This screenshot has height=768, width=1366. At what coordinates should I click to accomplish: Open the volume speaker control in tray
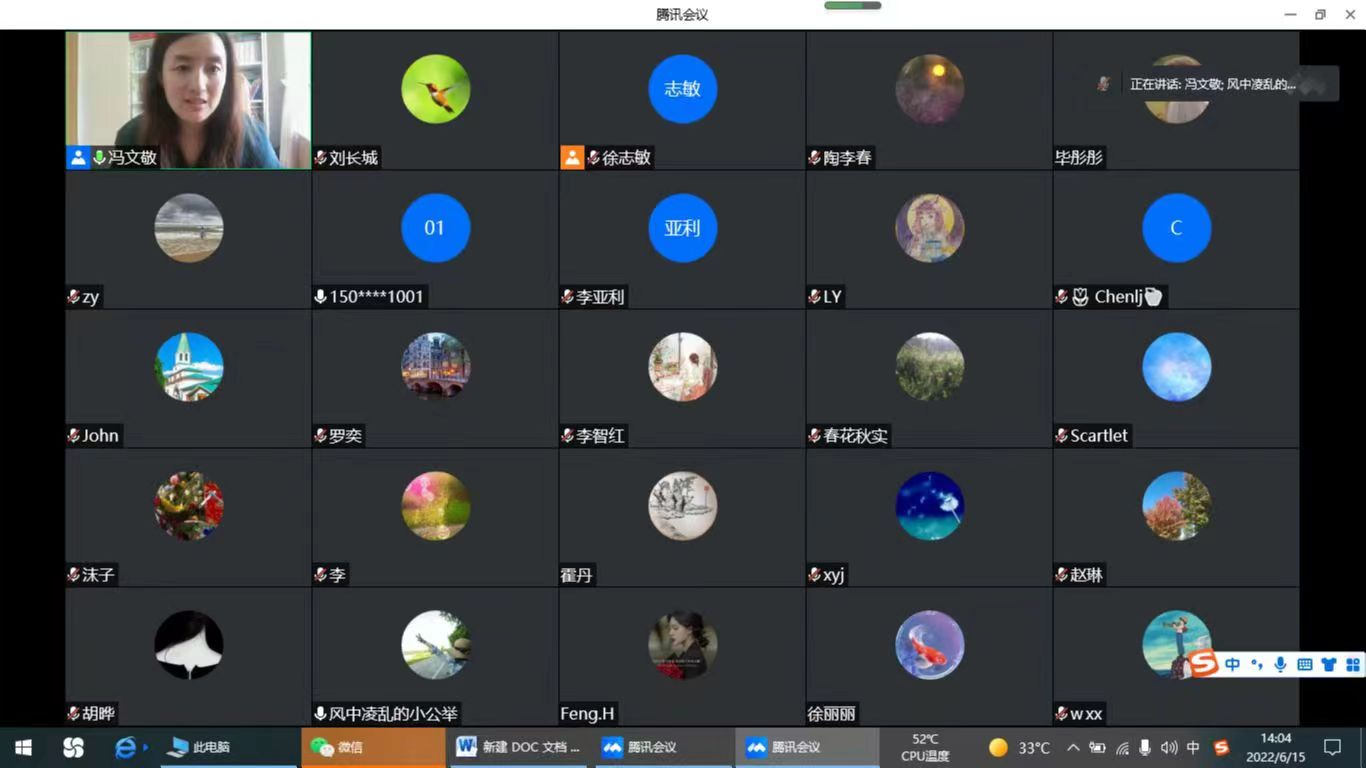[1169, 748]
